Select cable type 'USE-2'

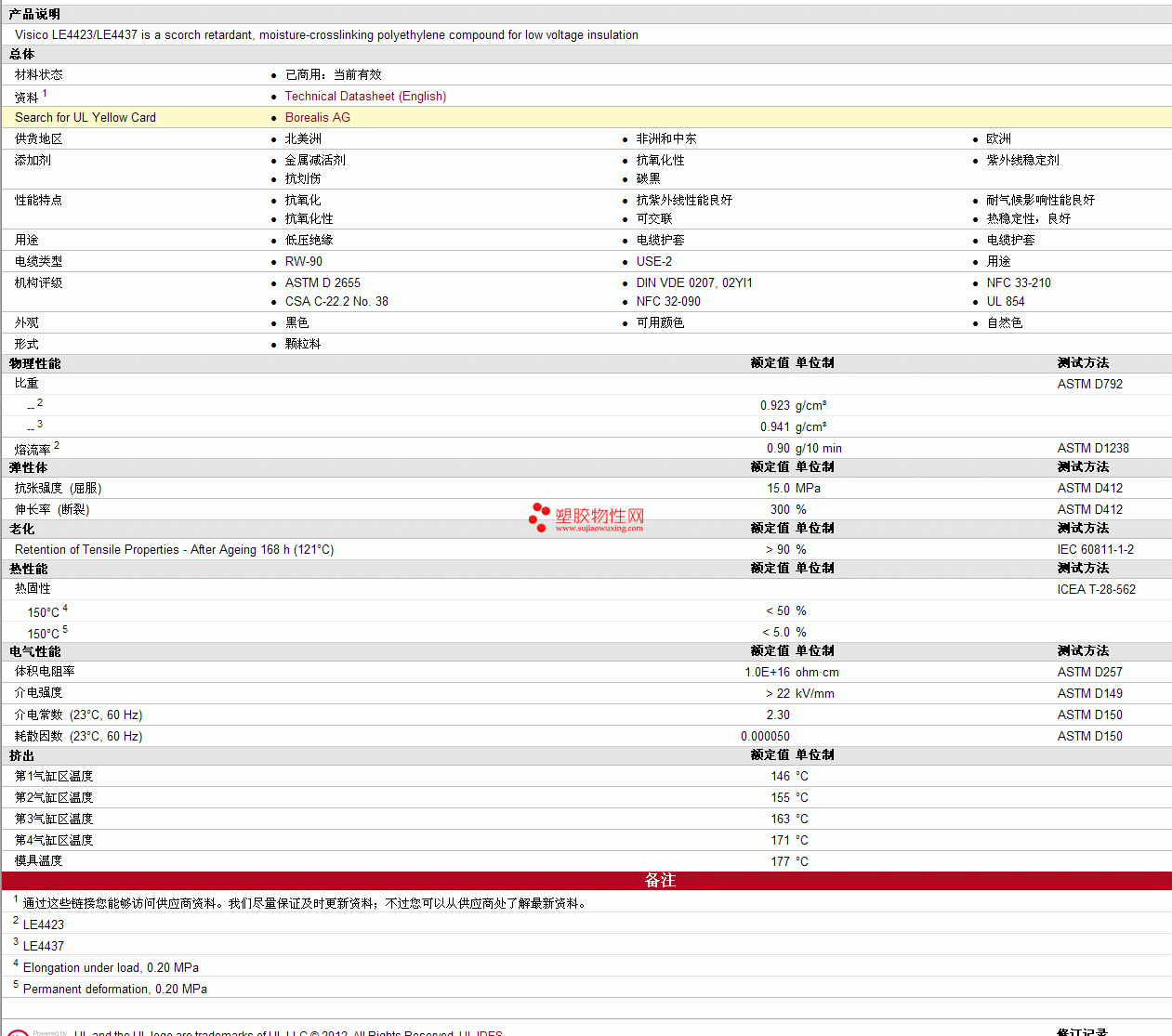click(654, 262)
